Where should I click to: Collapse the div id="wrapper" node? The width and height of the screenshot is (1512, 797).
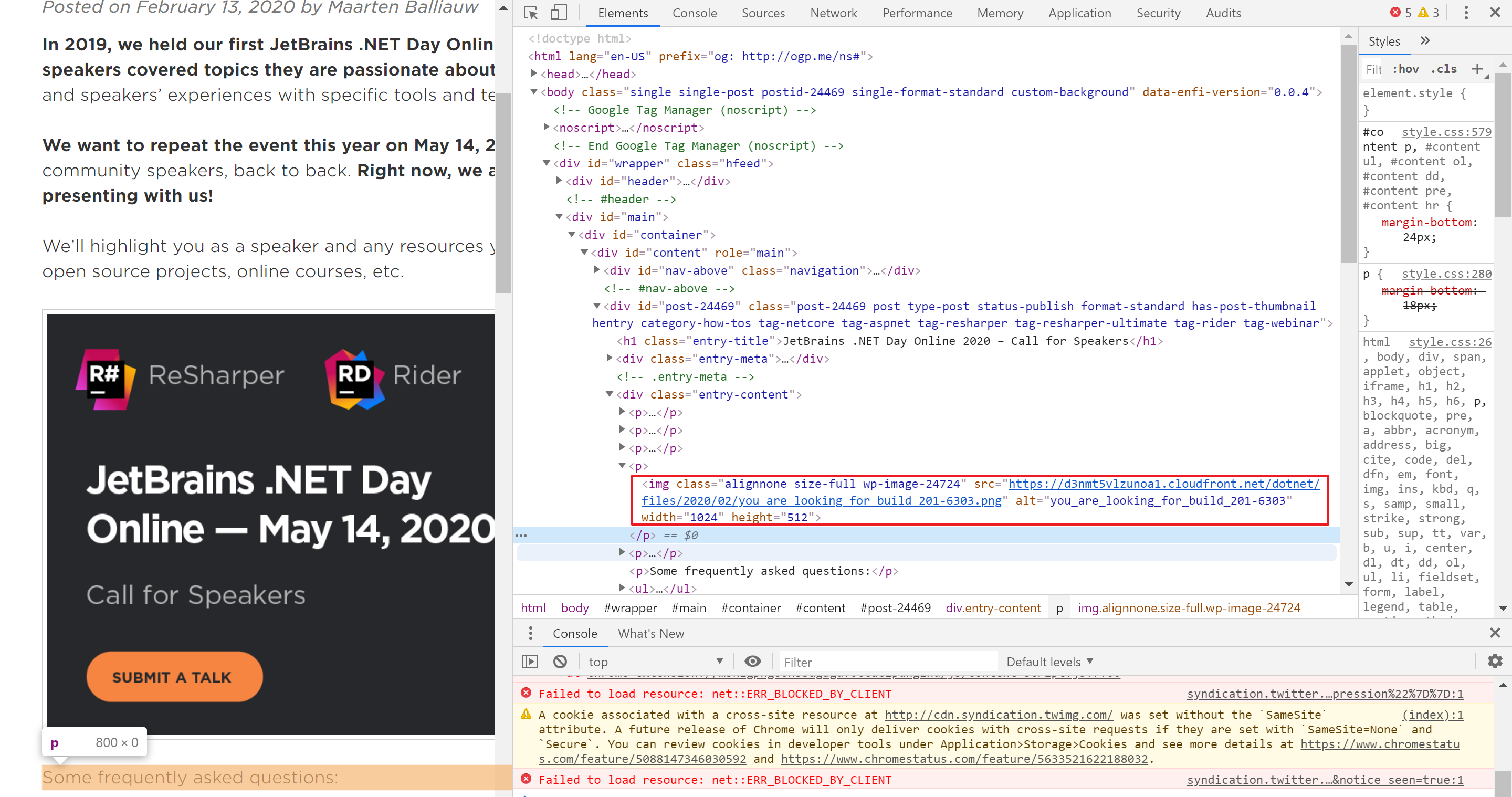(x=547, y=163)
